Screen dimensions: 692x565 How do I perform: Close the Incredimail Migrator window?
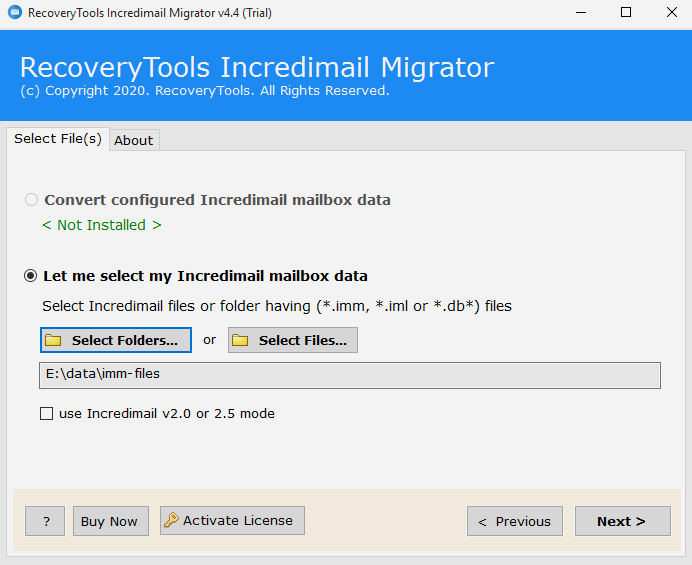[670, 13]
